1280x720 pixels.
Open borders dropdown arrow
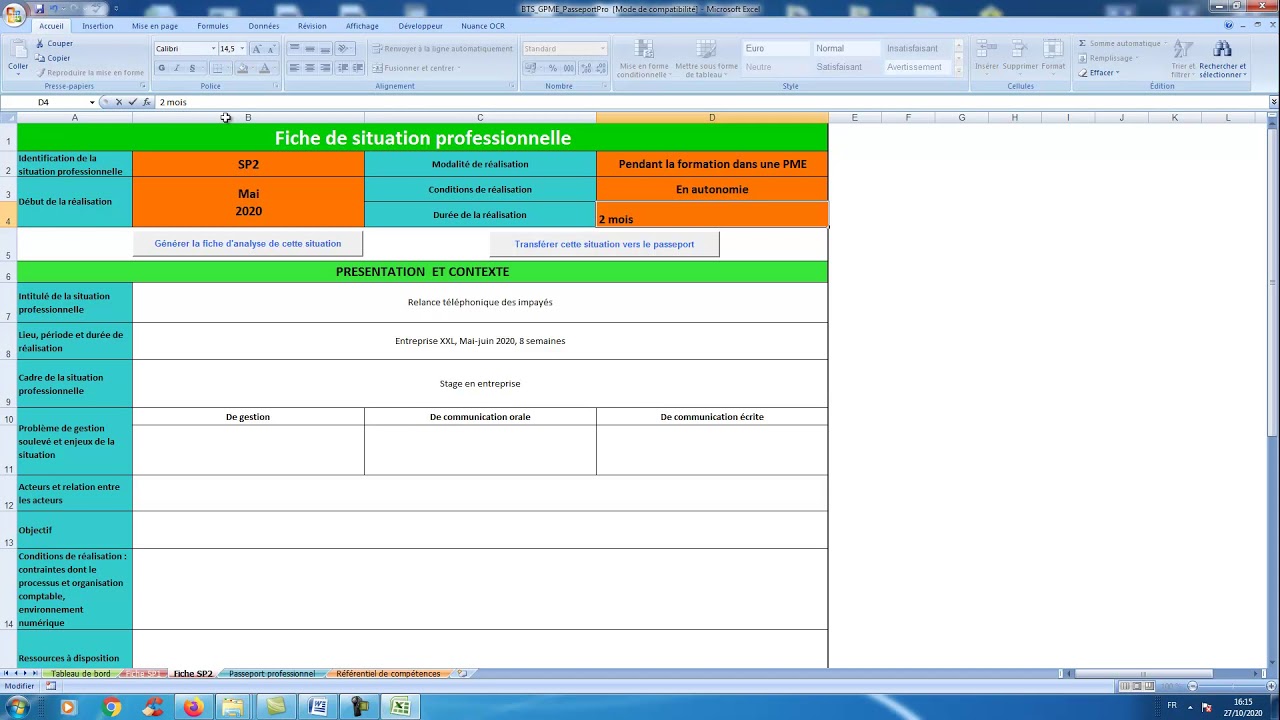[x=229, y=68]
